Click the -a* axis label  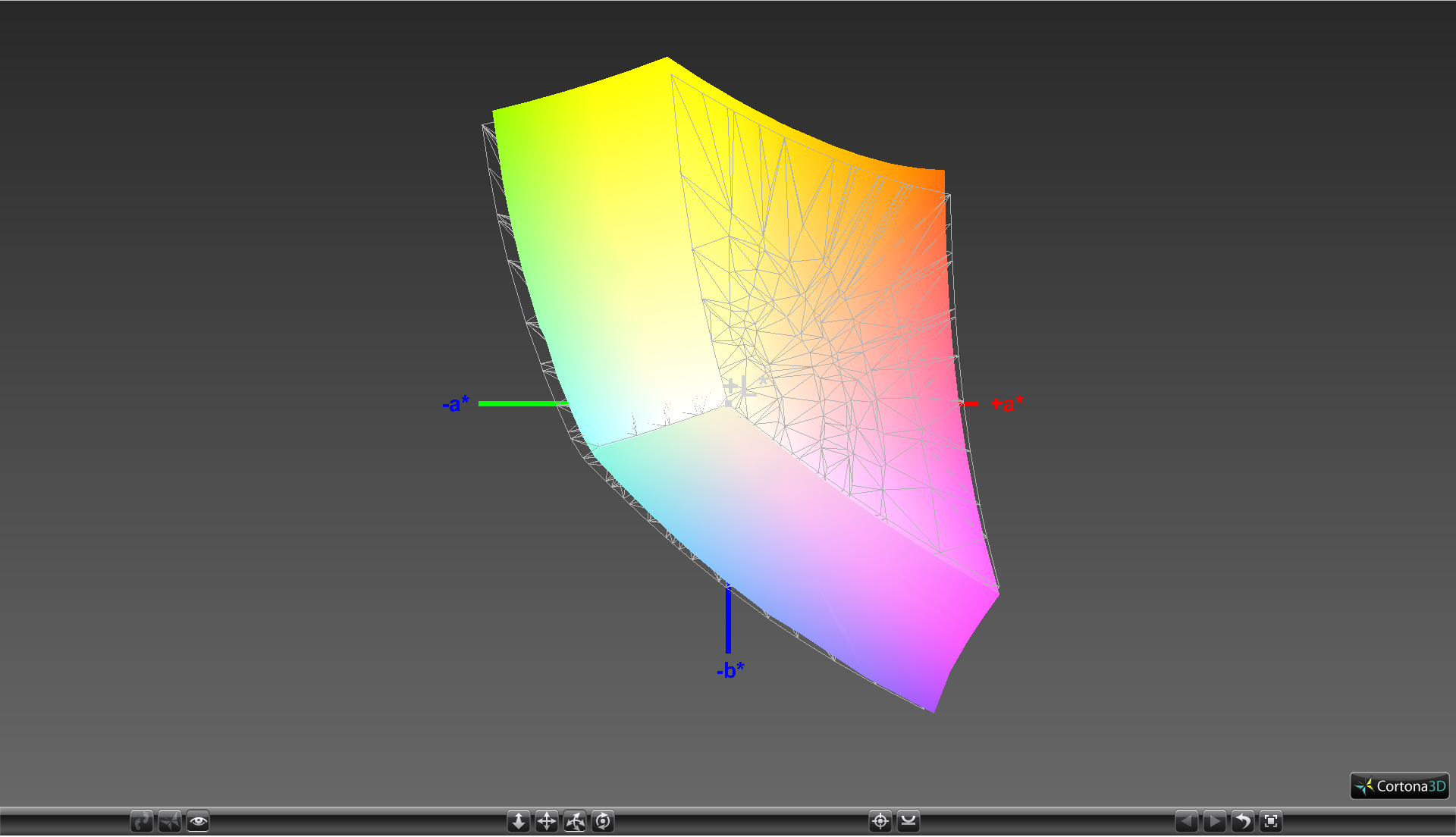point(456,404)
